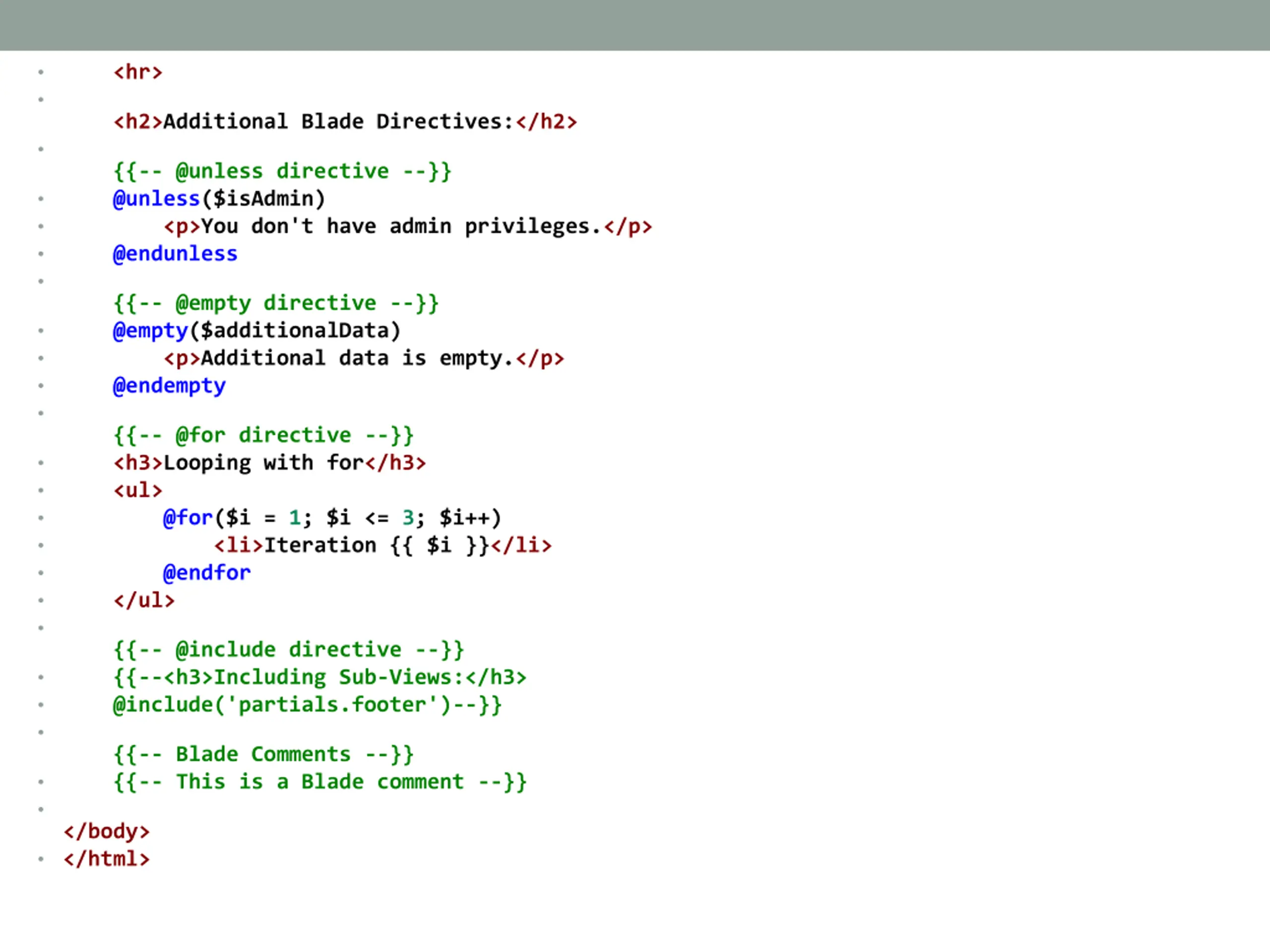Select 'You don't have admin privileges.' paragraph line

pos(408,227)
